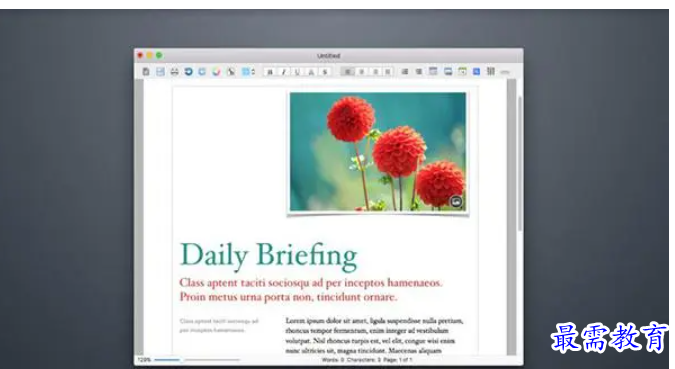Justify the text alignment
This screenshot has width=675, height=369.
click(388, 72)
